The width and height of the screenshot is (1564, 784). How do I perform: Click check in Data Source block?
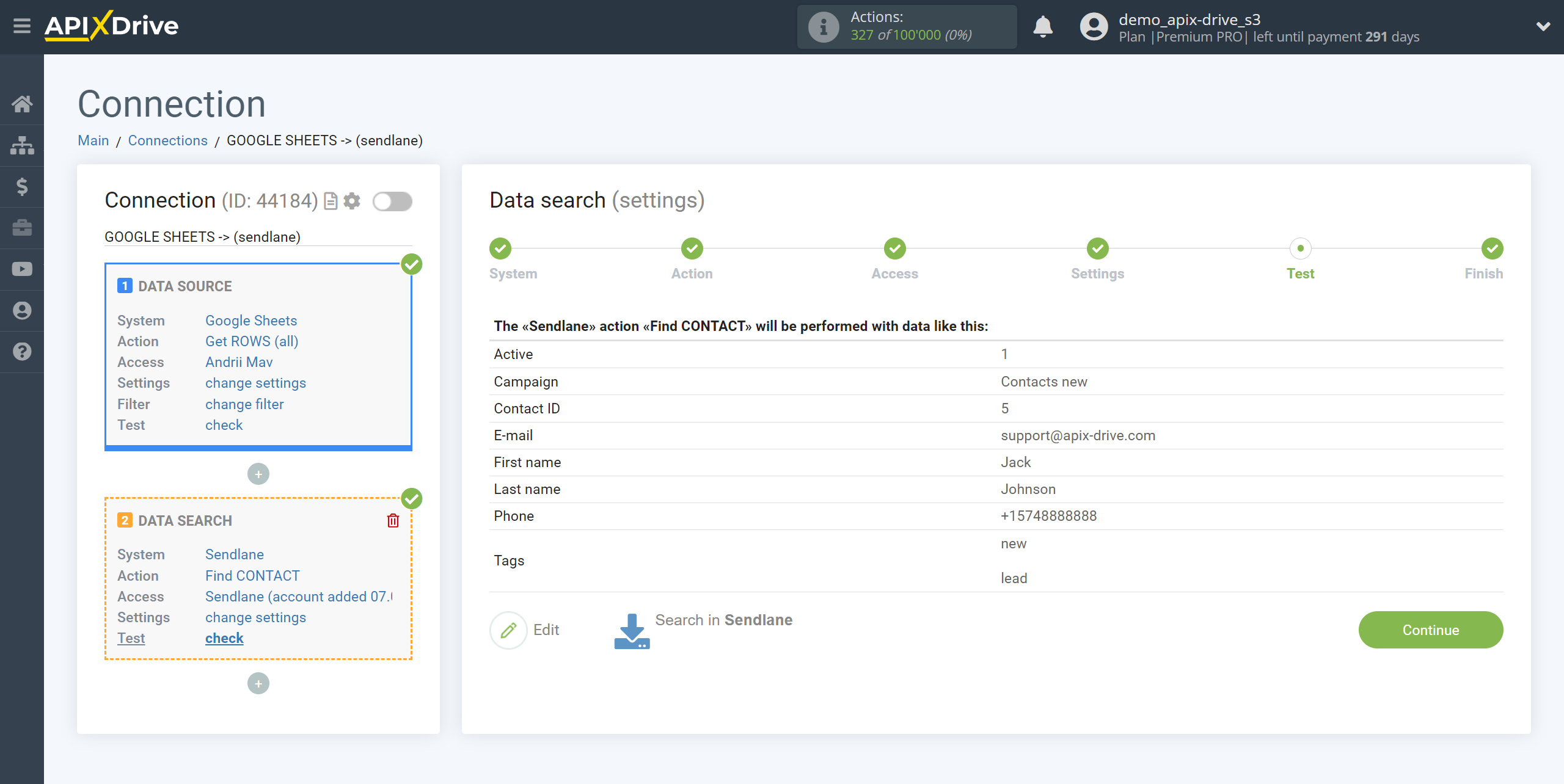pyautogui.click(x=224, y=425)
